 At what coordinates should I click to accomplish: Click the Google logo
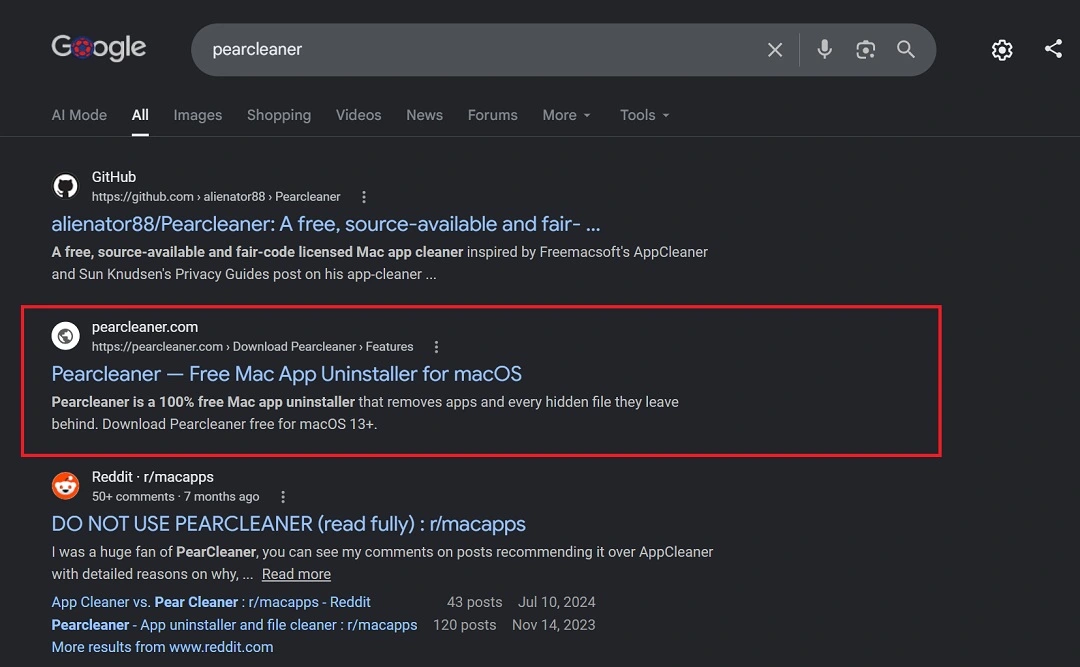click(x=98, y=47)
